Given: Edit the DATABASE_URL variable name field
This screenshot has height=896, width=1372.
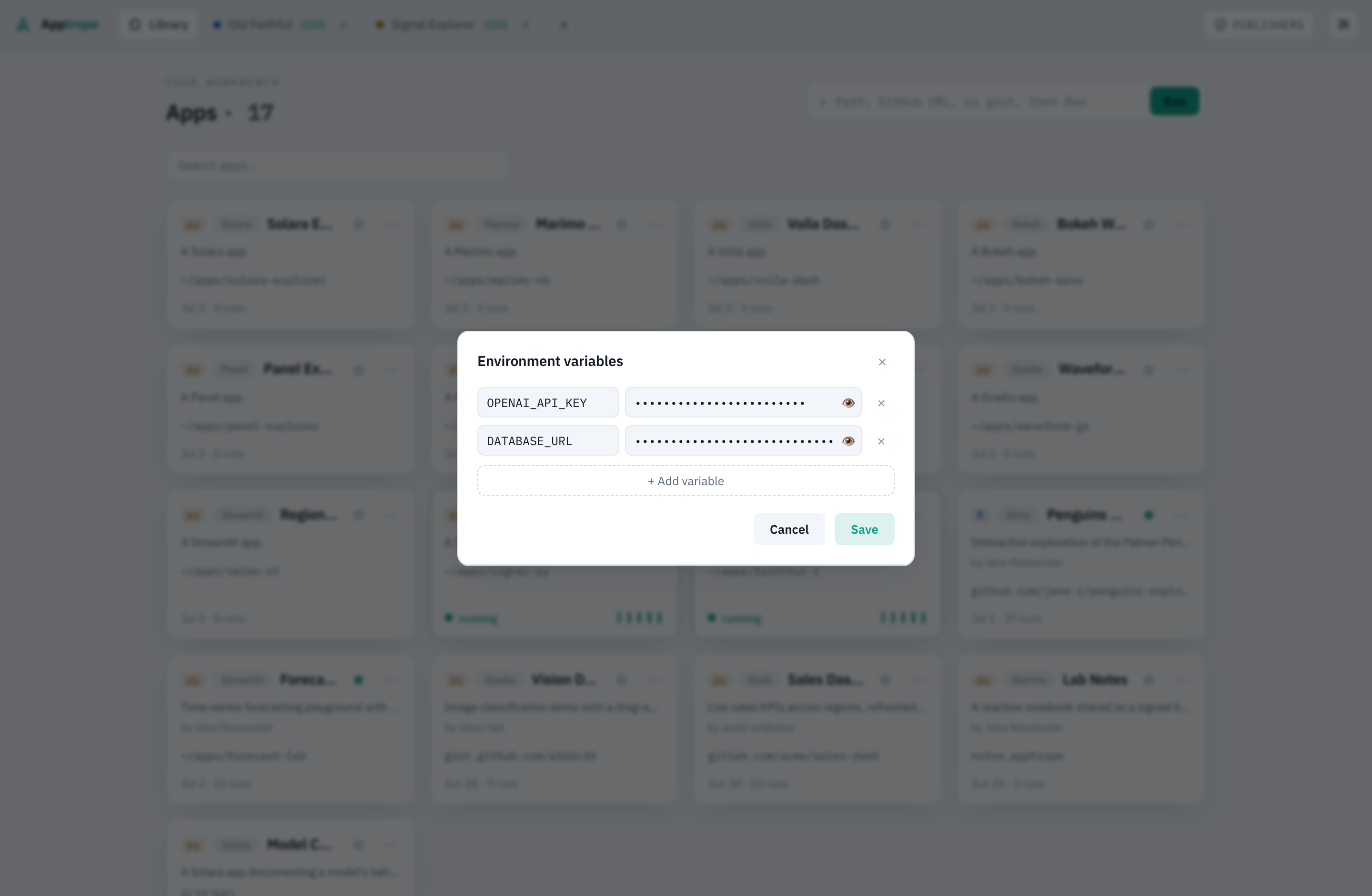Looking at the screenshot, I should pyautogui.click(x=548, y=440).
